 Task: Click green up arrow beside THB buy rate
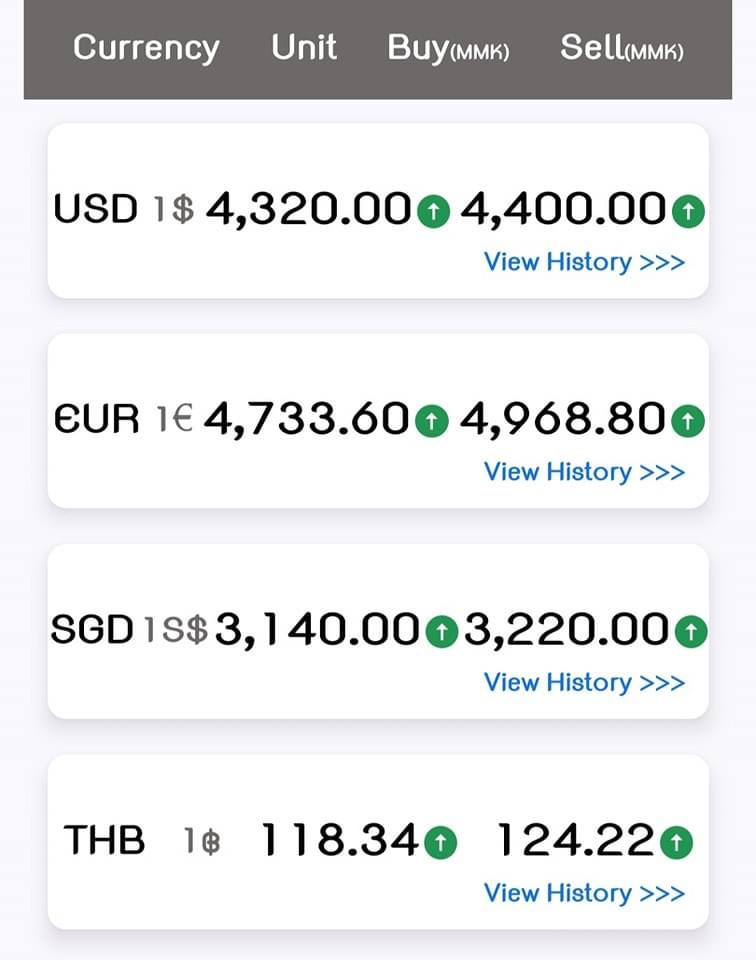(x=440, y=843)
